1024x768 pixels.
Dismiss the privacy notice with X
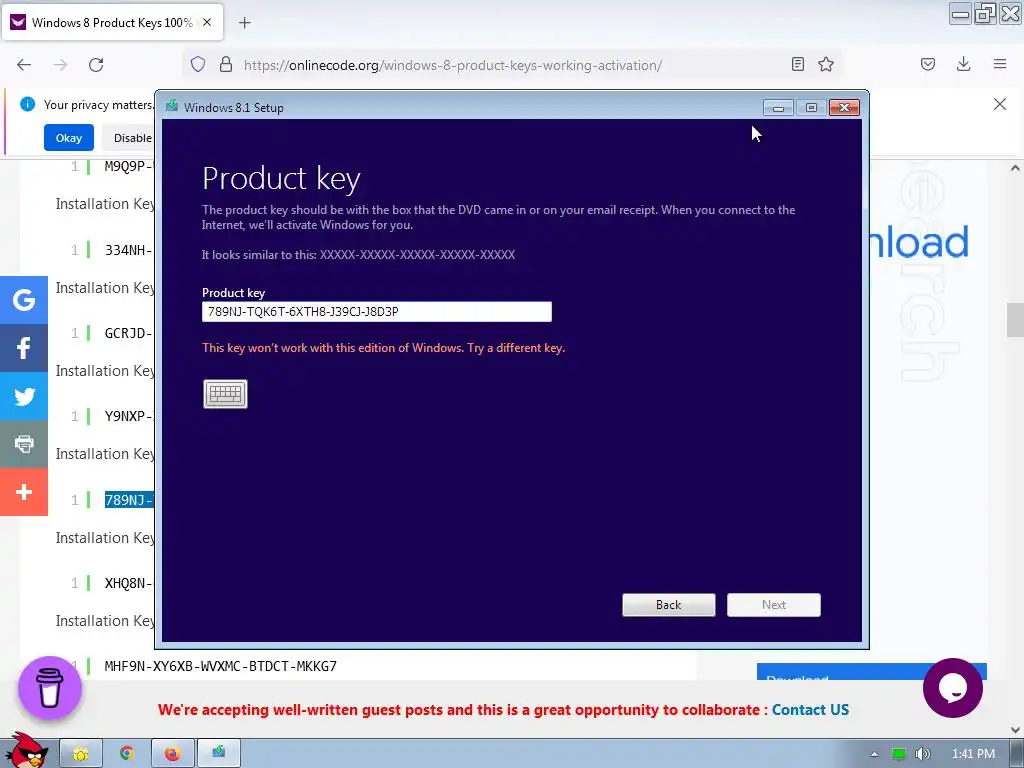(999, 104)
